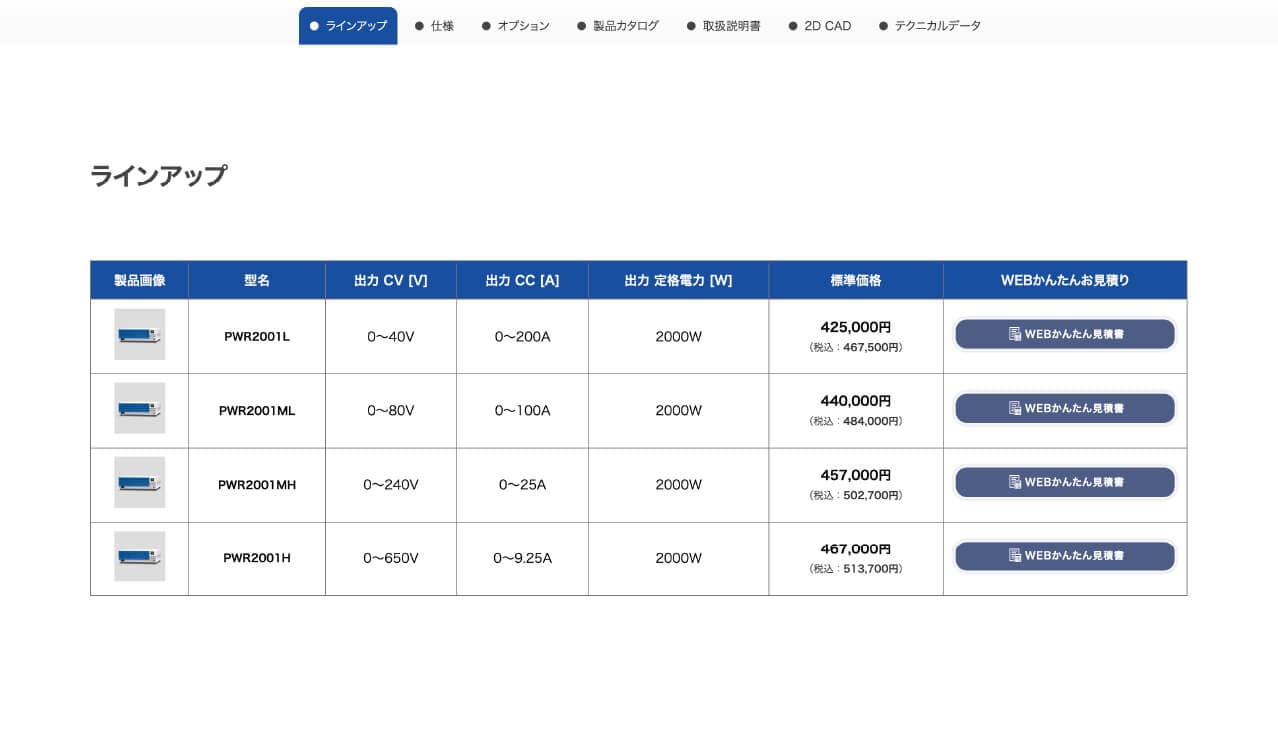Click the 出力 CC [A] column header
The height and width of the screenshot is (730, 1278).
click(522, 280)
